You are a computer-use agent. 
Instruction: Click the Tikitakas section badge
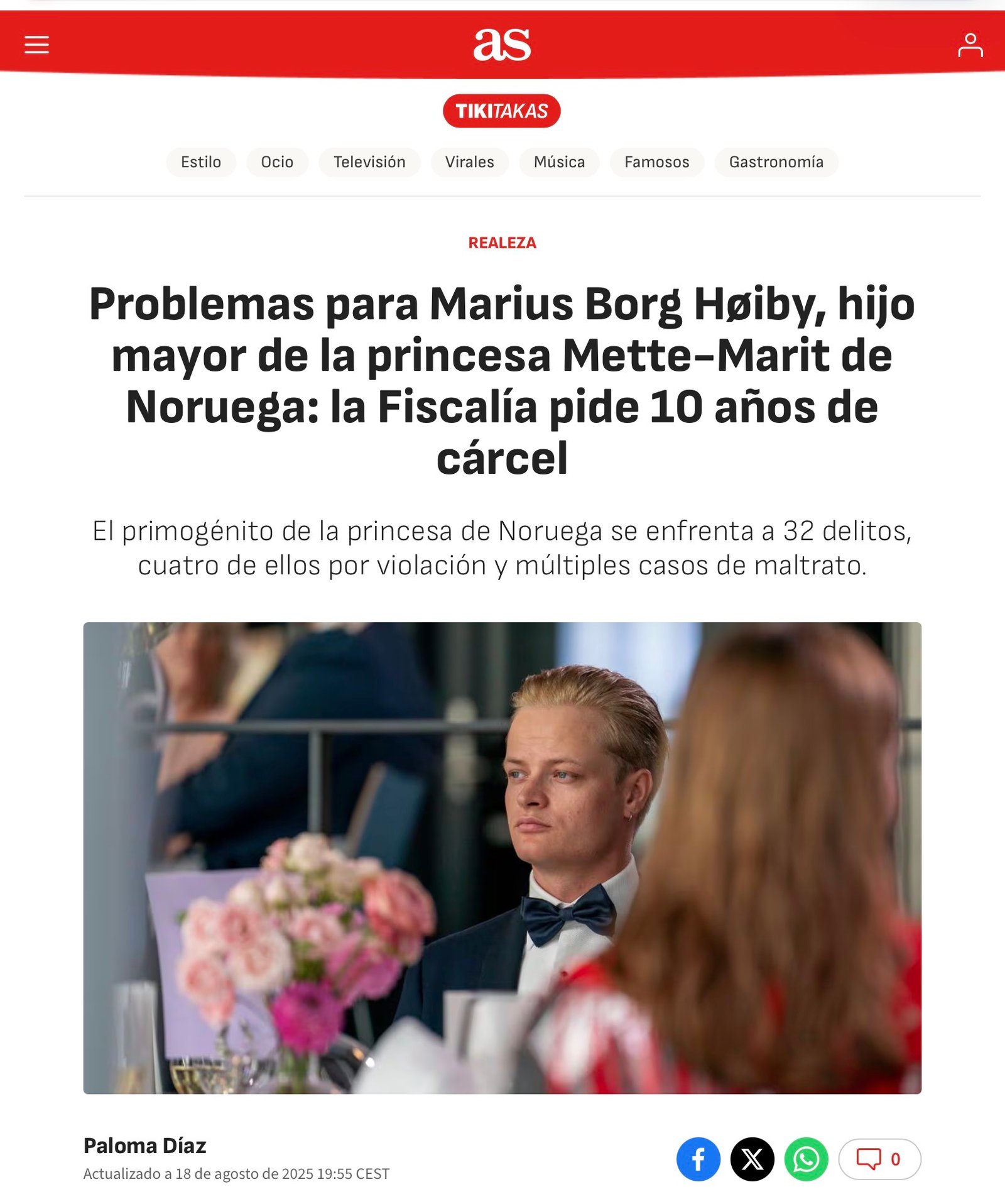(x=502, y=111)
